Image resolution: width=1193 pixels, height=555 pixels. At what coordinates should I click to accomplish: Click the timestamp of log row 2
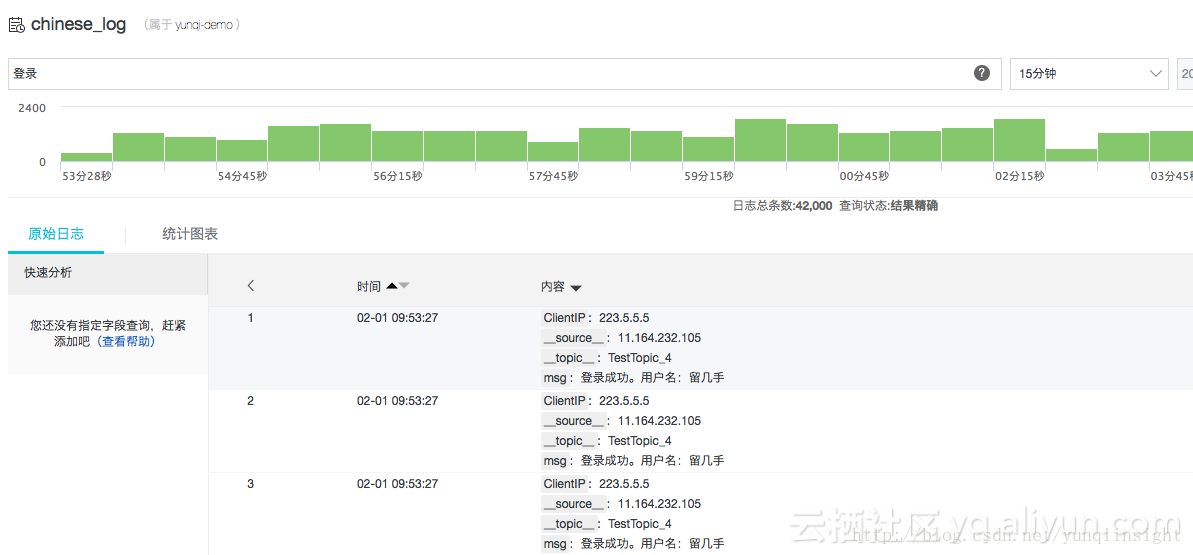397,400
